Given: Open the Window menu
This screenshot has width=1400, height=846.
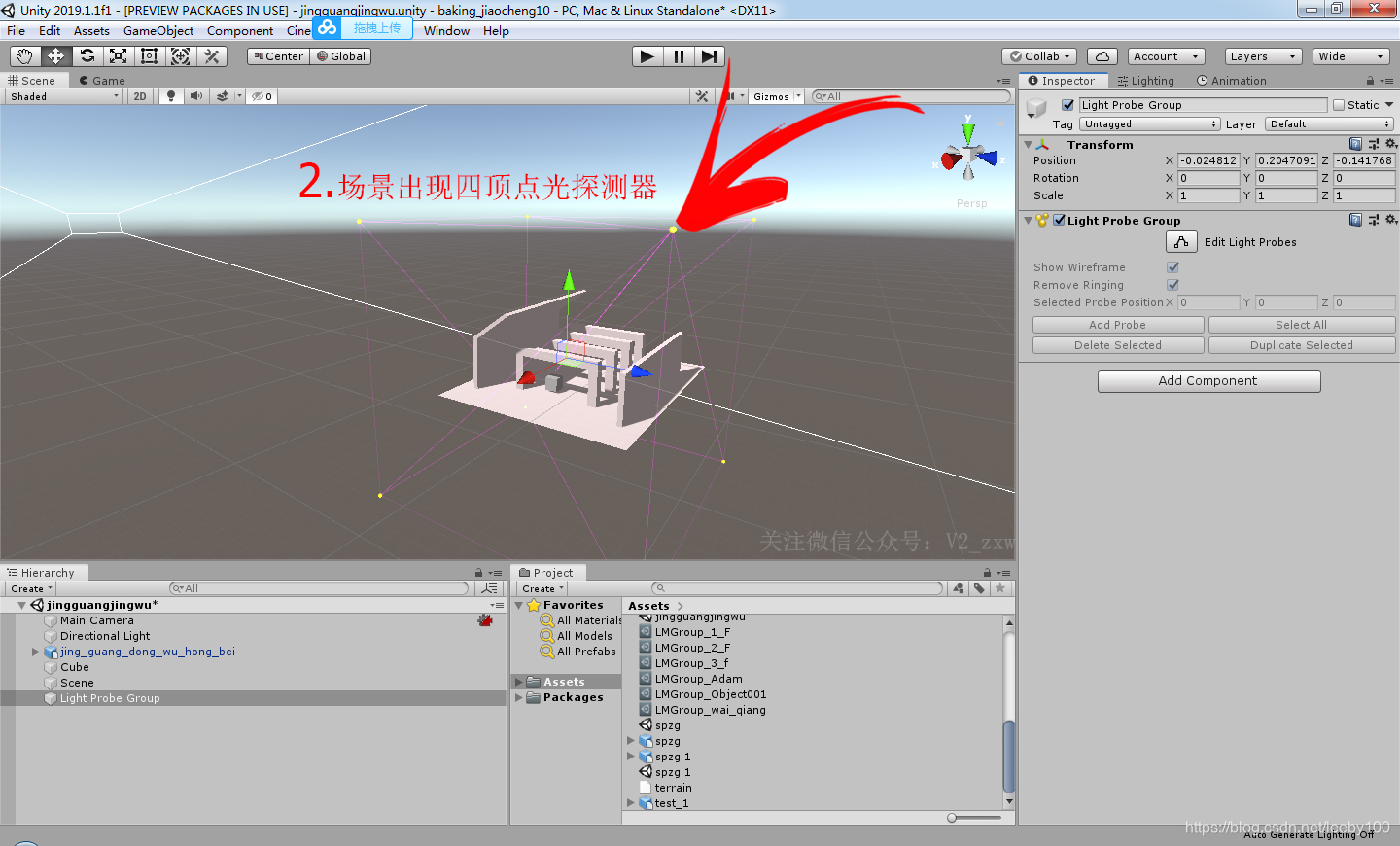Looking at the screenshot, I should [x=446, y=31].
